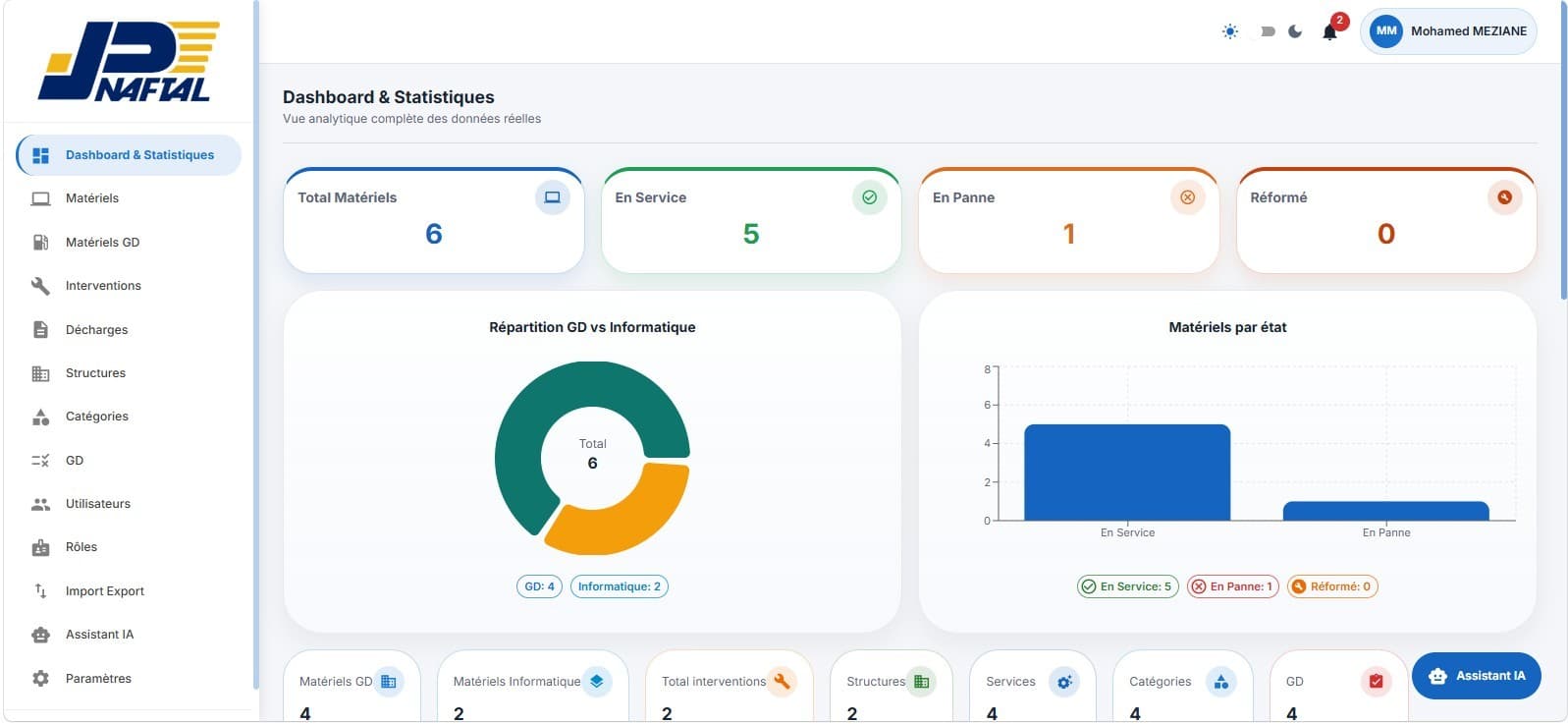
Task: Go to Matériels page
Action: point(129,198)
